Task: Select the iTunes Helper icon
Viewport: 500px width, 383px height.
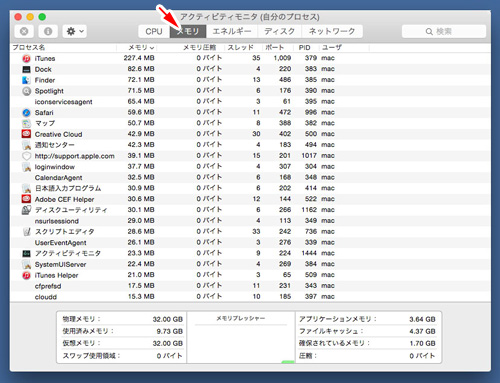Action: coord(26,275)
